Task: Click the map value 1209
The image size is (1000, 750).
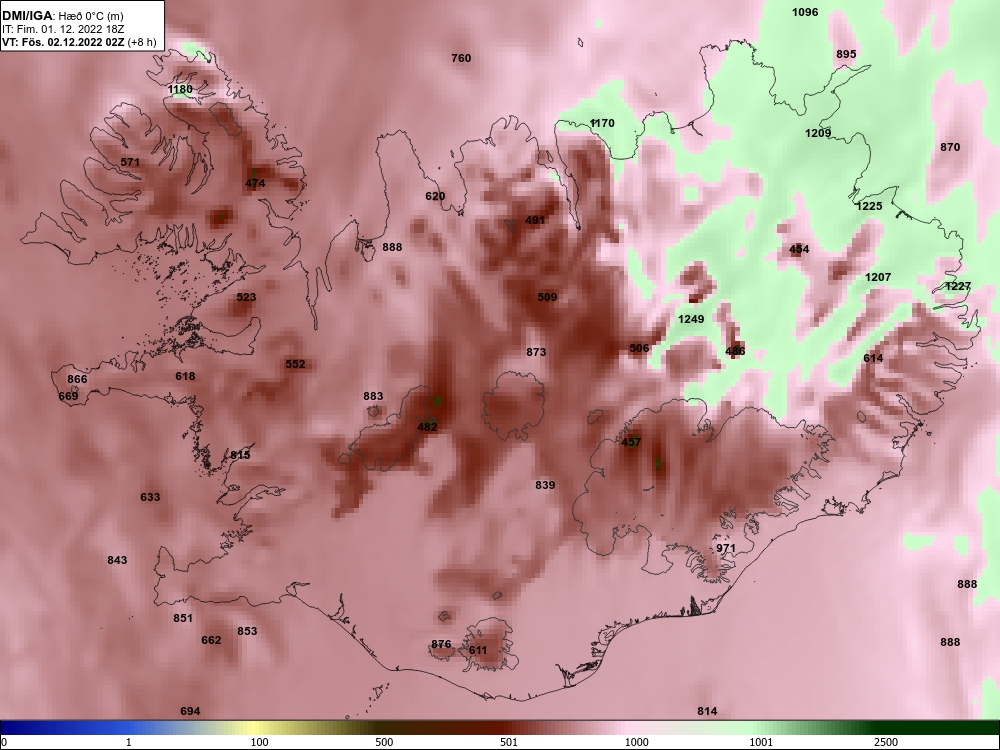Action: tap(818, 133)
